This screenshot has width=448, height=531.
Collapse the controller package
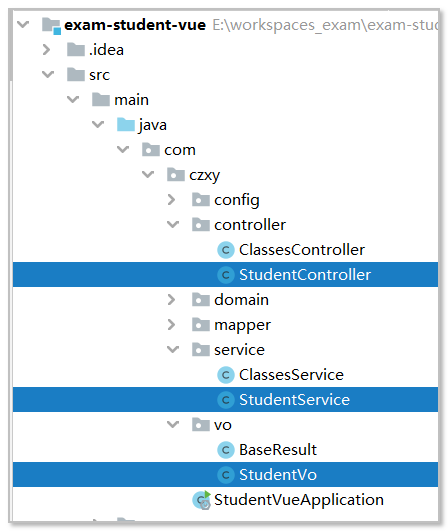pyautogui.click(x=173, y=225)
